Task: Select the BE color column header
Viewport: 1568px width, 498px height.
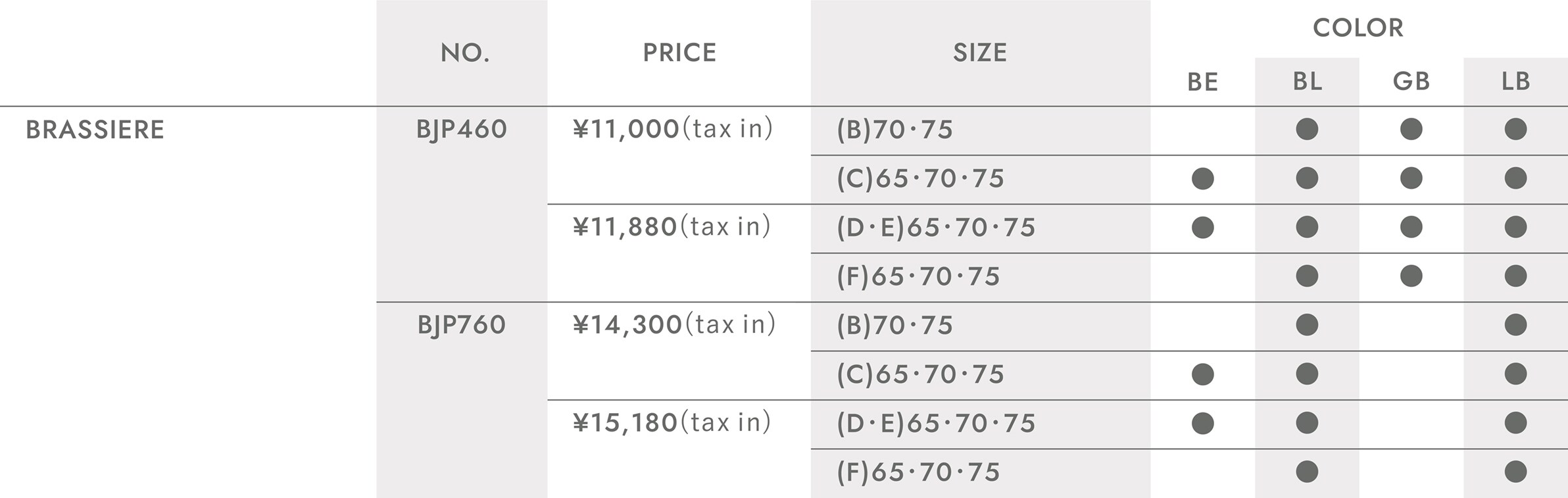Action: 1203,82
